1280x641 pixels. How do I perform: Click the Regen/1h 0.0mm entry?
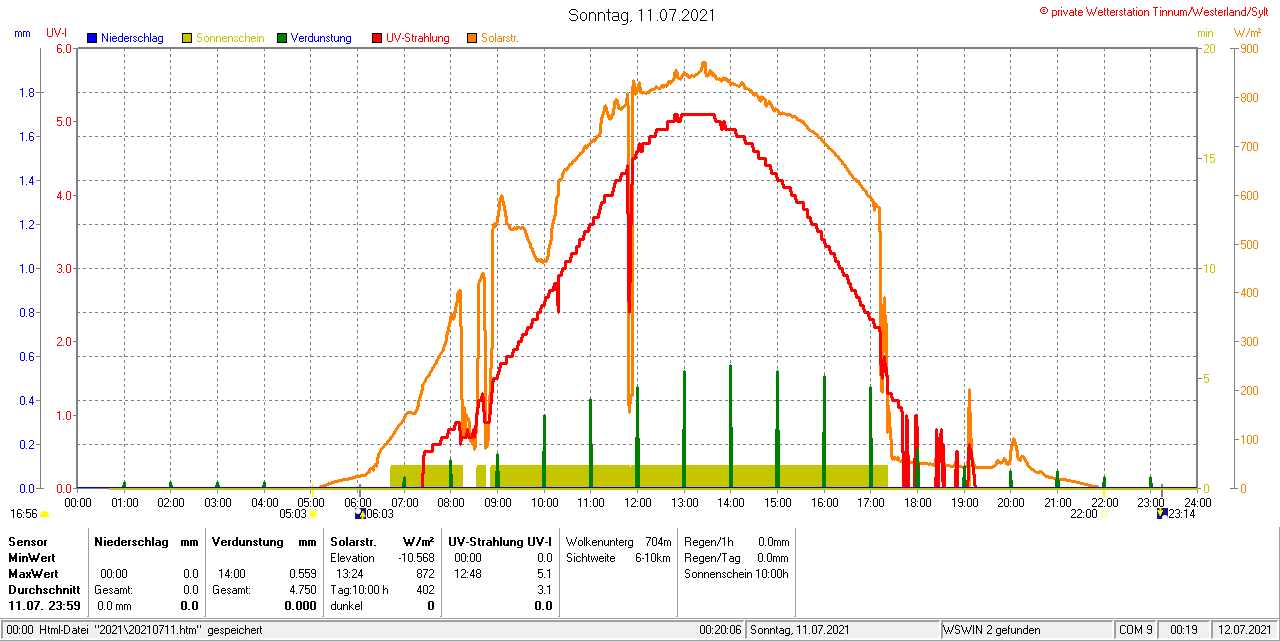click(x=737, y=541)
